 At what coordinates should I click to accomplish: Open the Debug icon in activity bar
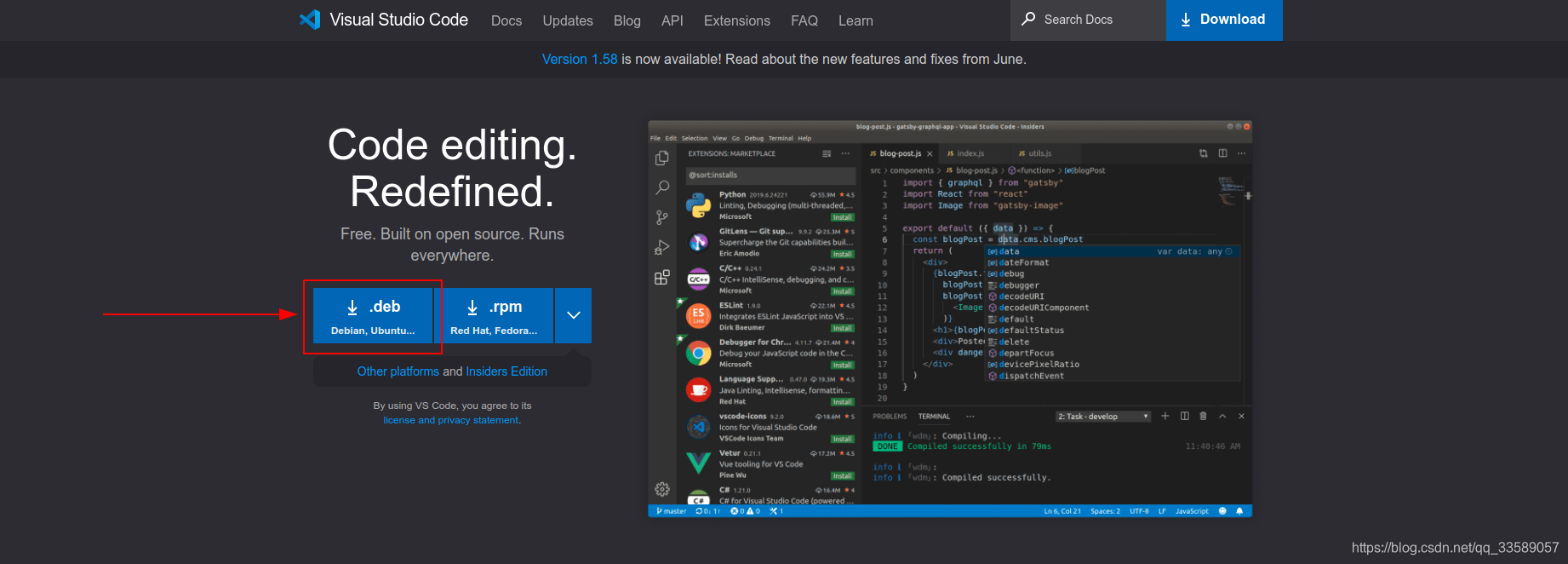click(x=662, y=247)
